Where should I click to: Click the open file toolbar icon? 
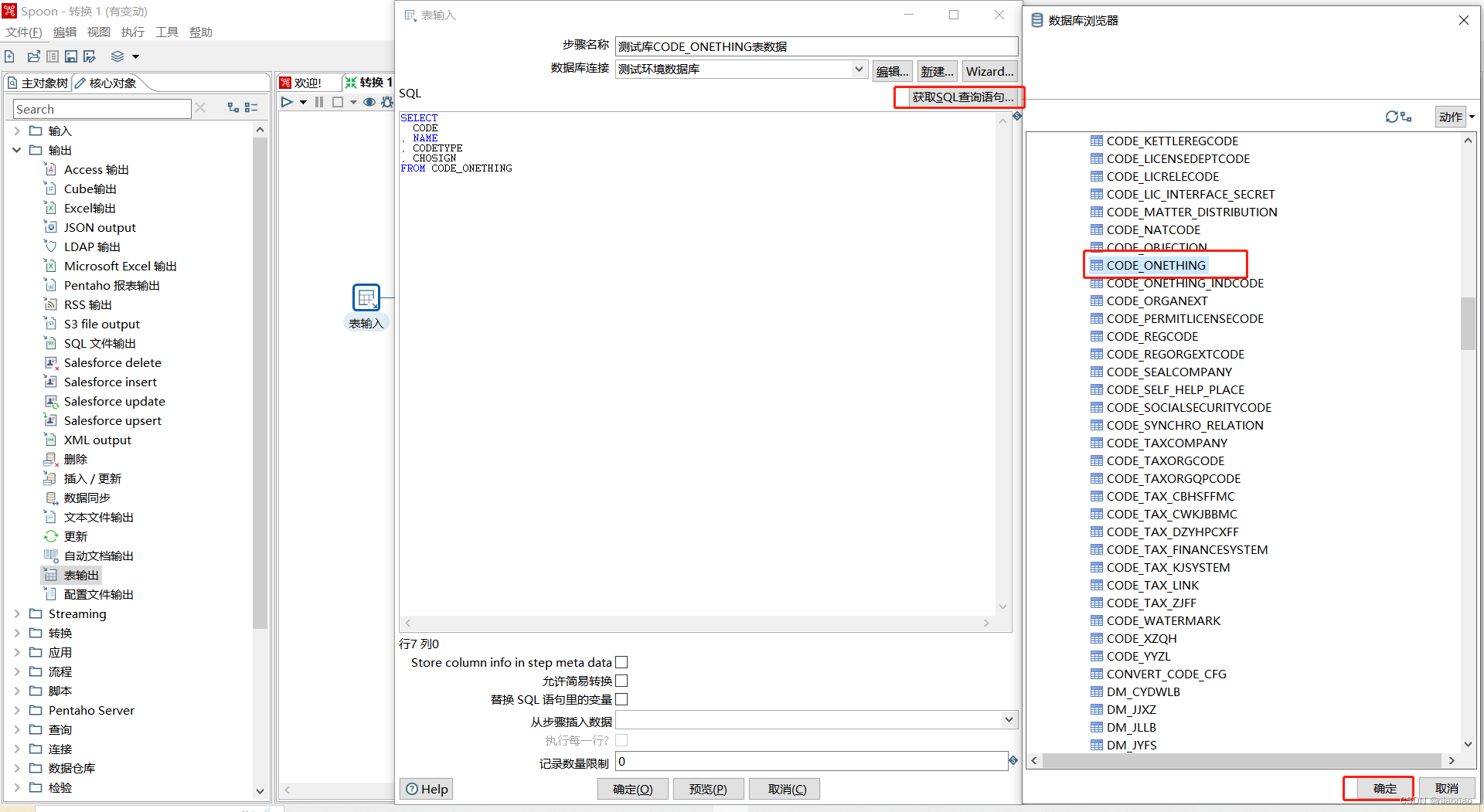coord(33,56)
